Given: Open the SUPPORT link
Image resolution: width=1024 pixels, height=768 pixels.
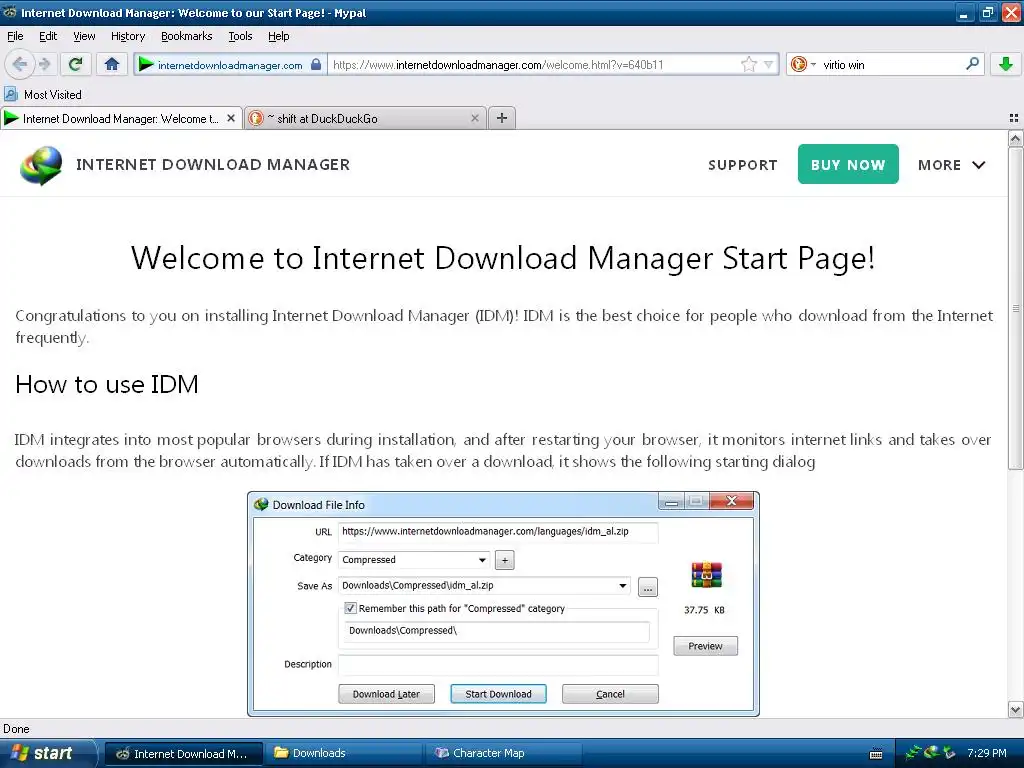Looking at the screenshot, I should pos(743,165).
